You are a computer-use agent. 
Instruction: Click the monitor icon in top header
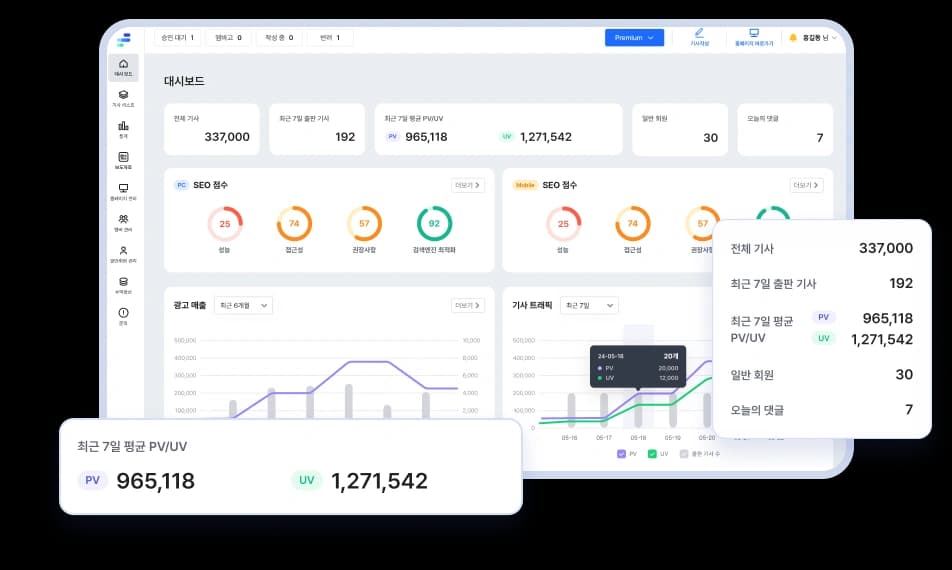(753, 35)
